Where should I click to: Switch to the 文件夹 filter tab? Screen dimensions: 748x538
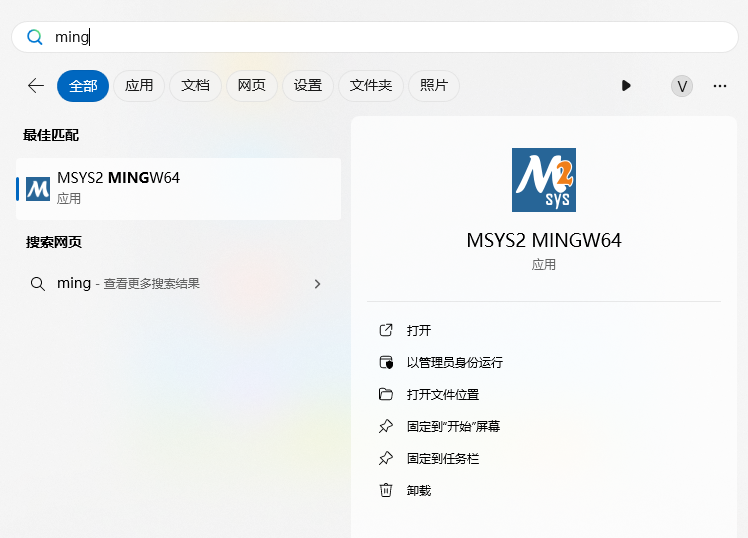coord(371,86)
